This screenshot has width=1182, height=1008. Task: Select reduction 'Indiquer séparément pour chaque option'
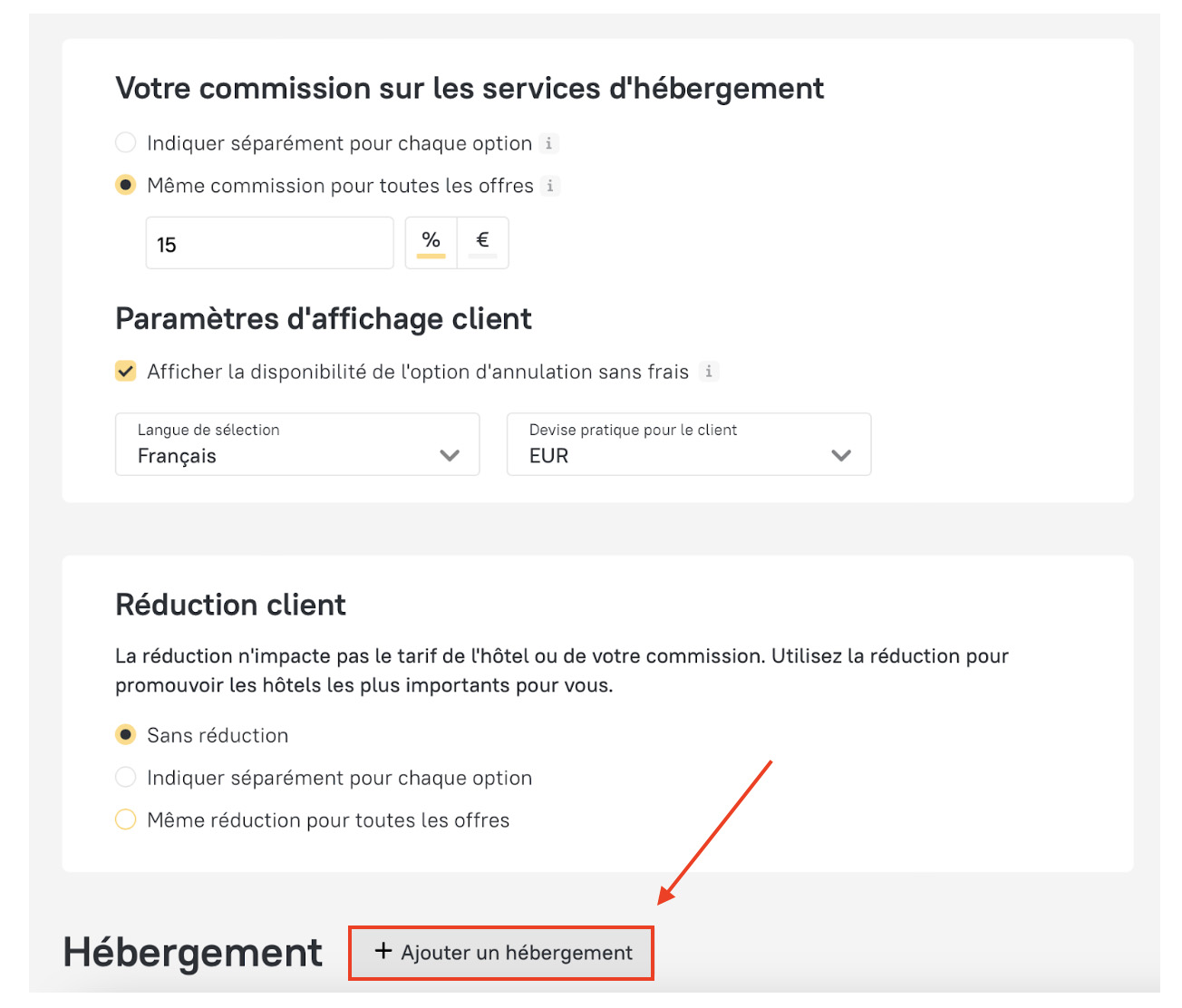click(x=126, y=778)
